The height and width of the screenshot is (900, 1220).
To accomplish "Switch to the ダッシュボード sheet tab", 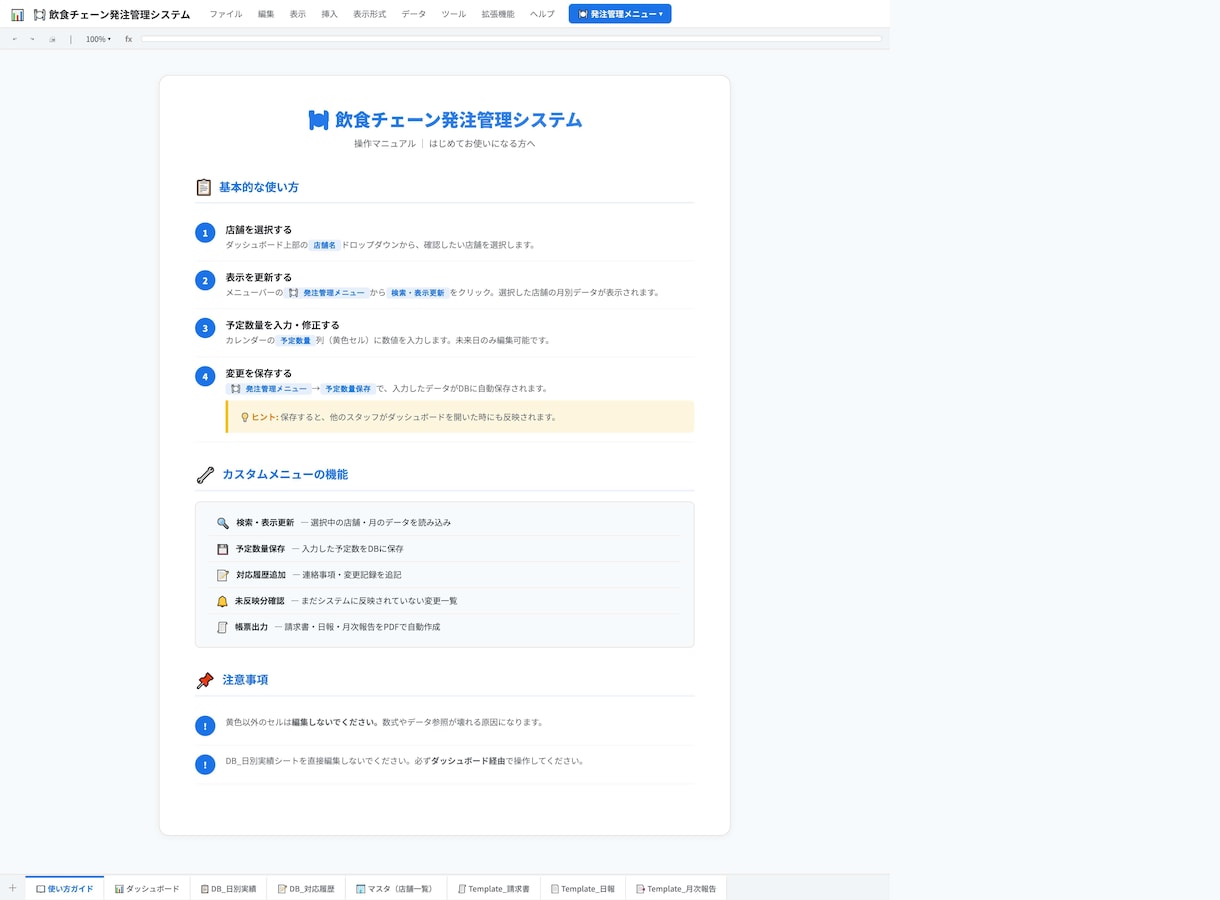I will [x=147, y=888].
